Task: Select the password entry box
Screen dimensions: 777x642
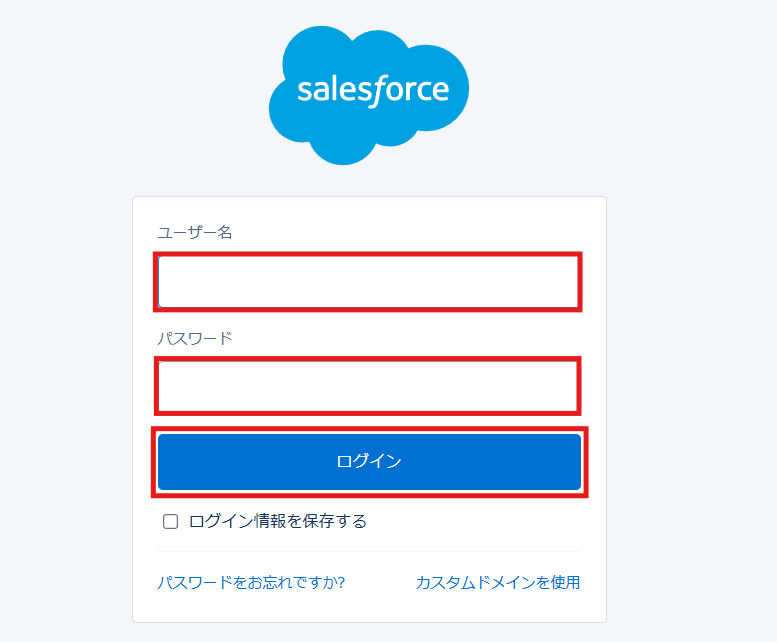Action: click(368, 386)
